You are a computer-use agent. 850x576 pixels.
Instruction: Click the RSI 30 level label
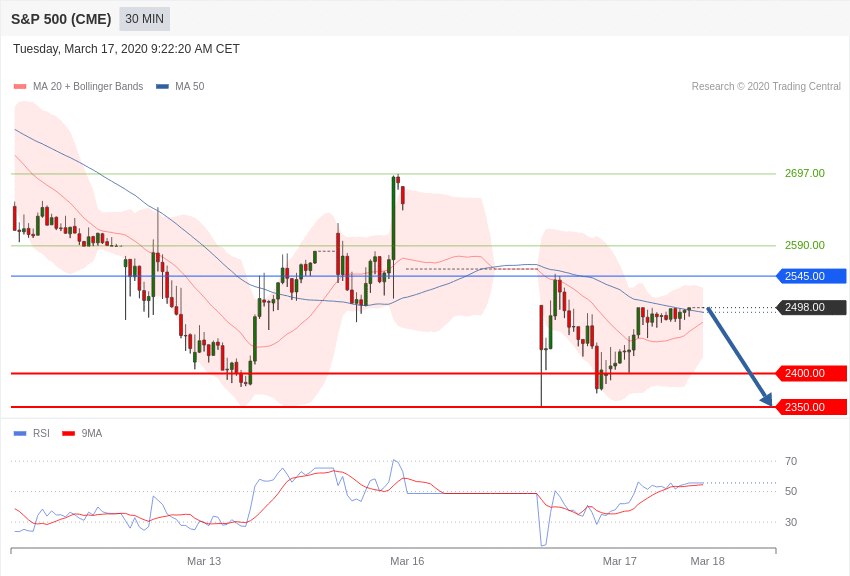coord(791,522)
